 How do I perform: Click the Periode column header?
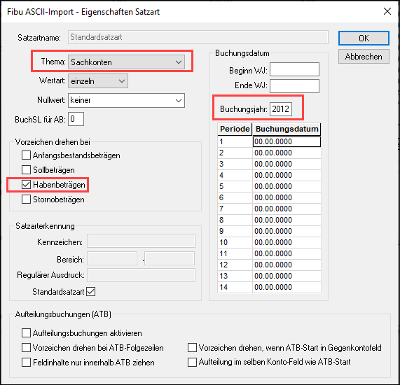(235, 129)
